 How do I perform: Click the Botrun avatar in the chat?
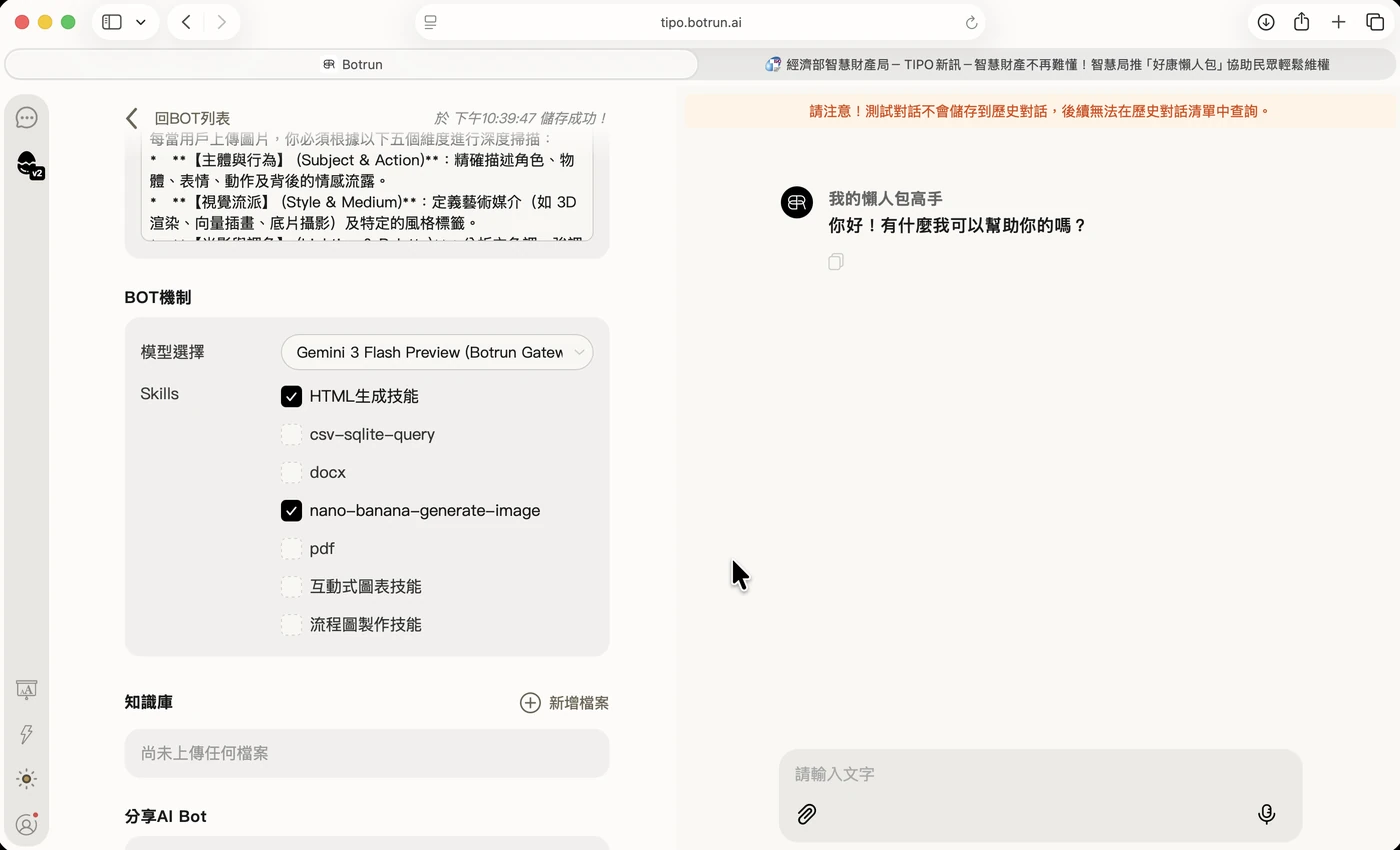(x=797, y=202)
